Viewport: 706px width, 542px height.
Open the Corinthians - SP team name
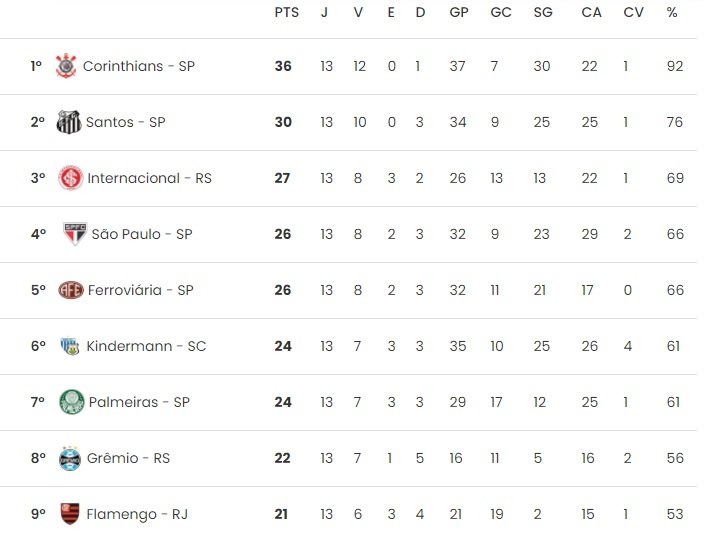click(x=139, y=66)
